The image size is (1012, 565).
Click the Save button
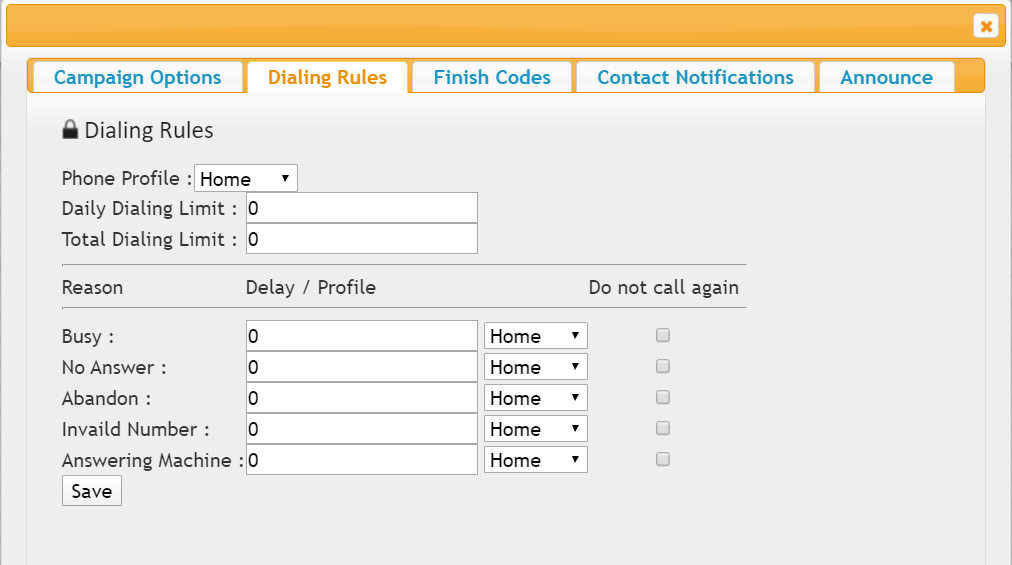click(92, 491)
